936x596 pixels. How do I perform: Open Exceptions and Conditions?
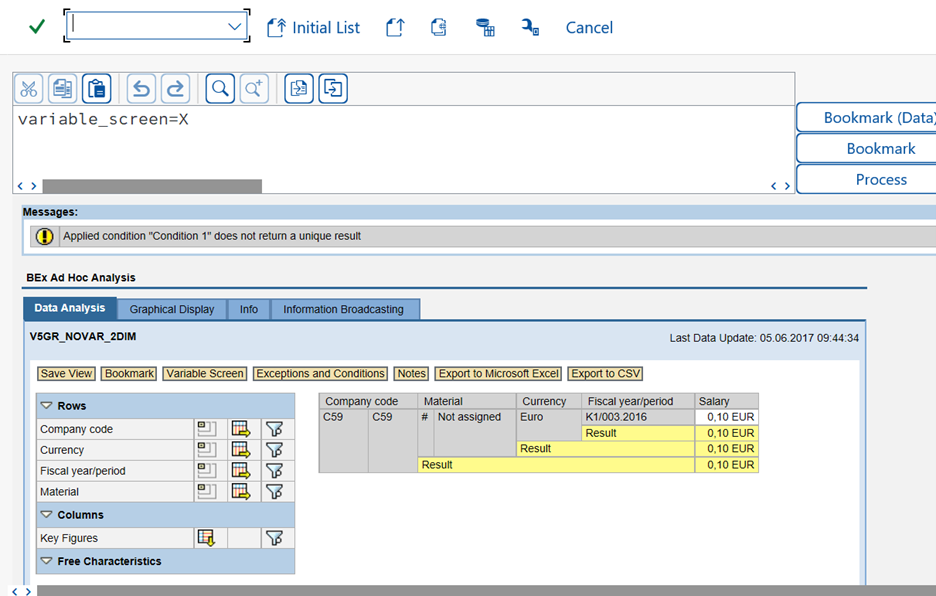pos(321,374)
